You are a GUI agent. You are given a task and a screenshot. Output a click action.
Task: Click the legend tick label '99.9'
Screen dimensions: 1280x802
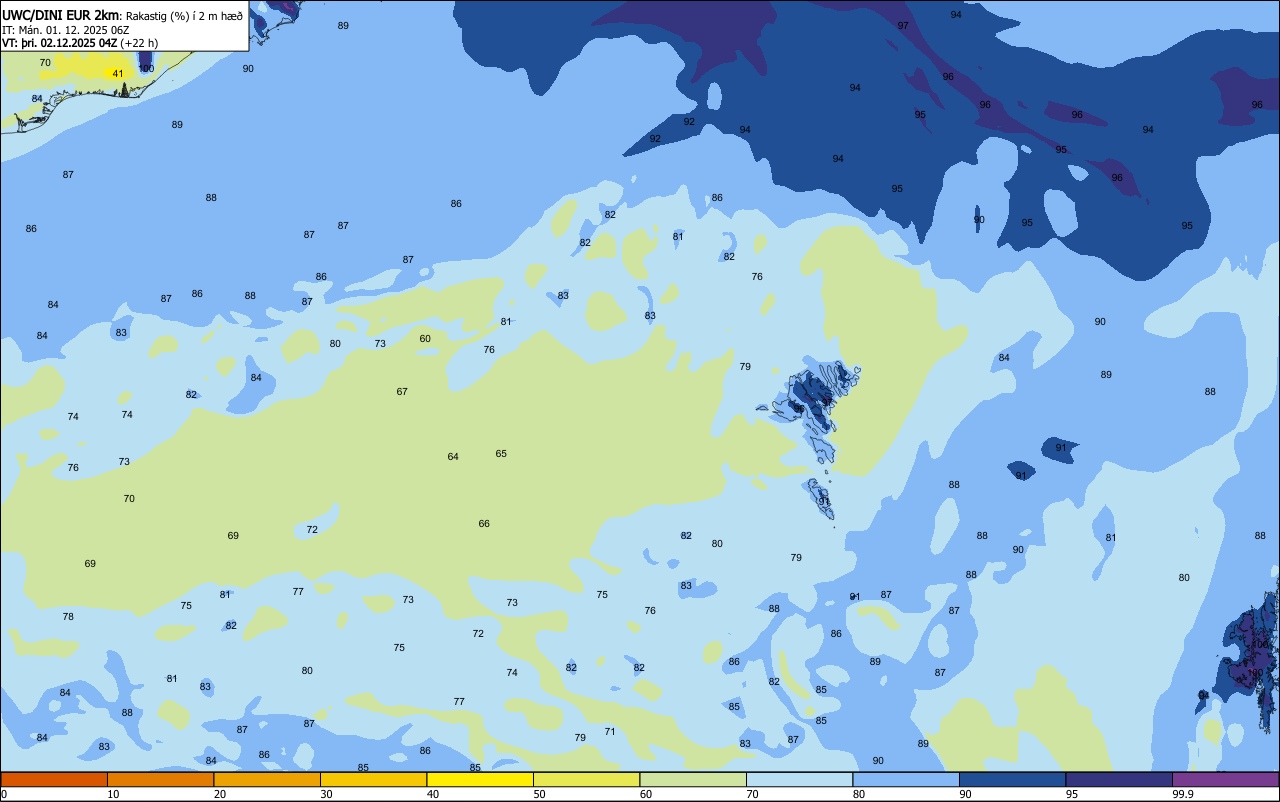1183,794
